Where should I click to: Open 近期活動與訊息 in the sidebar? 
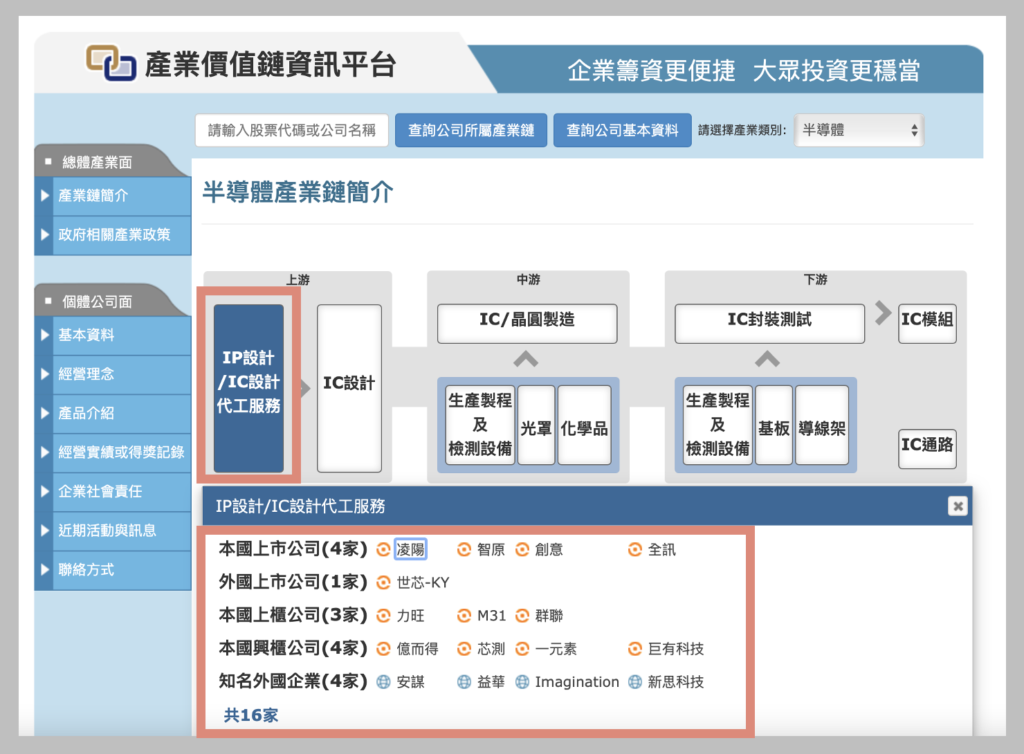click(113, 531)
